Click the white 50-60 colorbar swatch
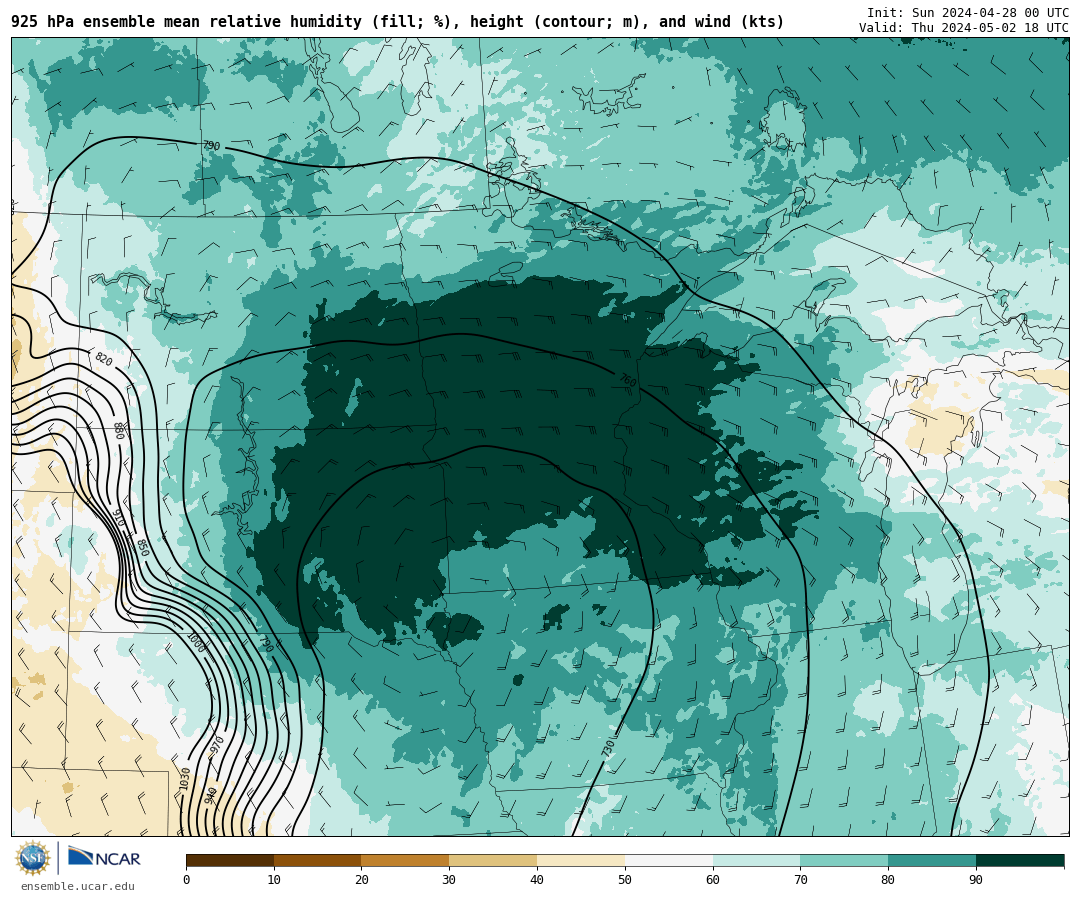This screenshot has width=1080, height=899. (x=669, y=860)
